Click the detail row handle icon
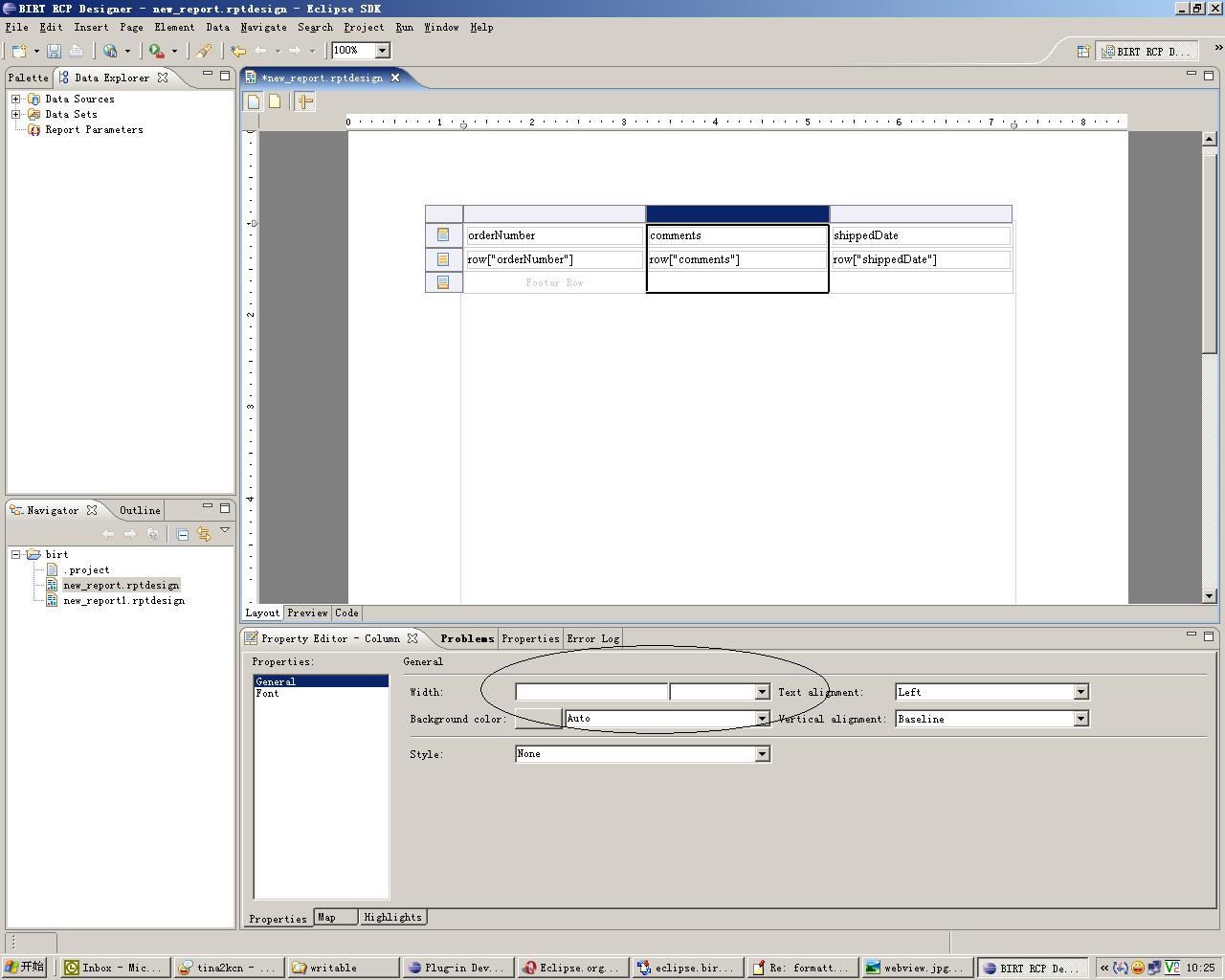 pos(443,259)
